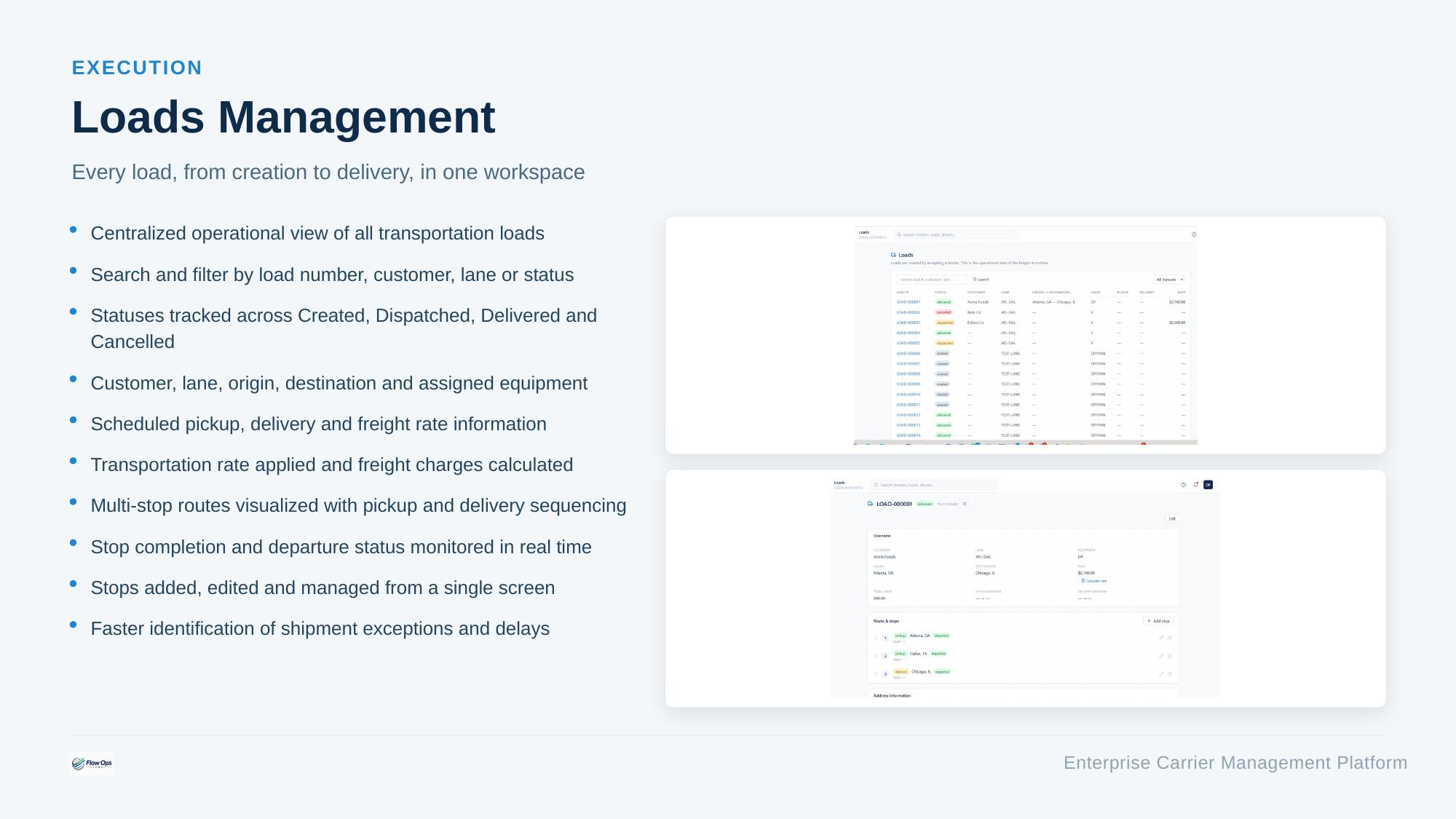This screenshot has width=1456, height=819.
Task: Open external link icon next to from tender
Action: tap(965, 504)
